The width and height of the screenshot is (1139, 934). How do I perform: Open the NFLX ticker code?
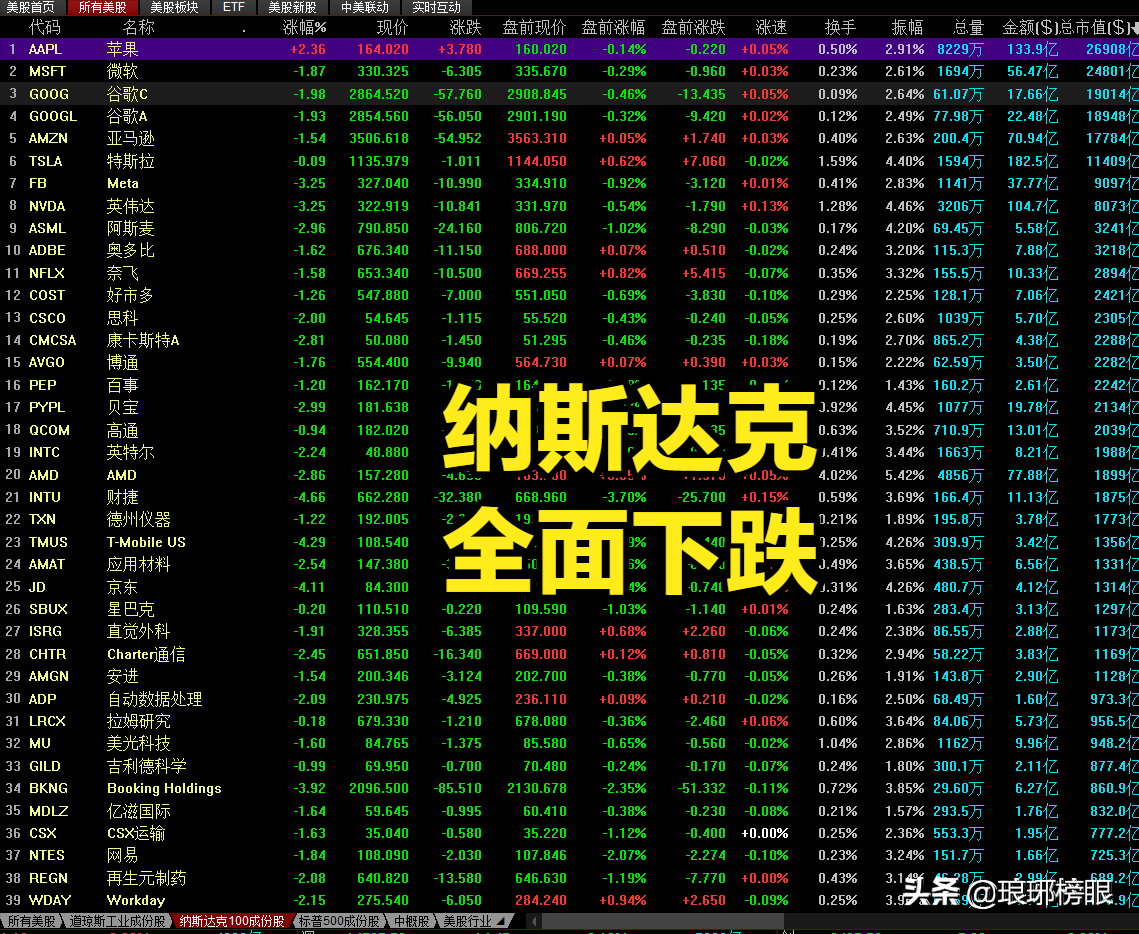(46, 273)
